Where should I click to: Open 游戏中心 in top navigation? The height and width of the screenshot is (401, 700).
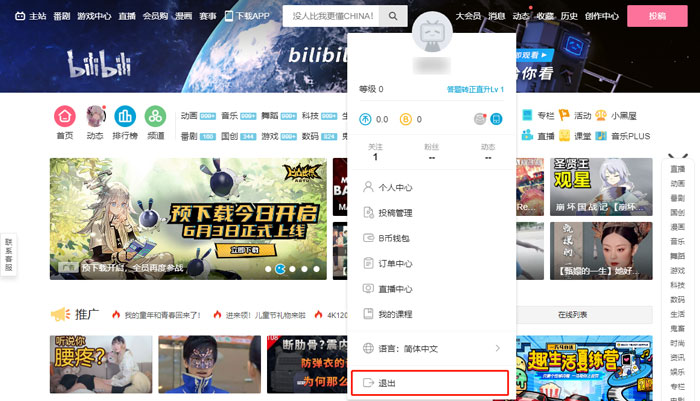(x=94, y=16)
